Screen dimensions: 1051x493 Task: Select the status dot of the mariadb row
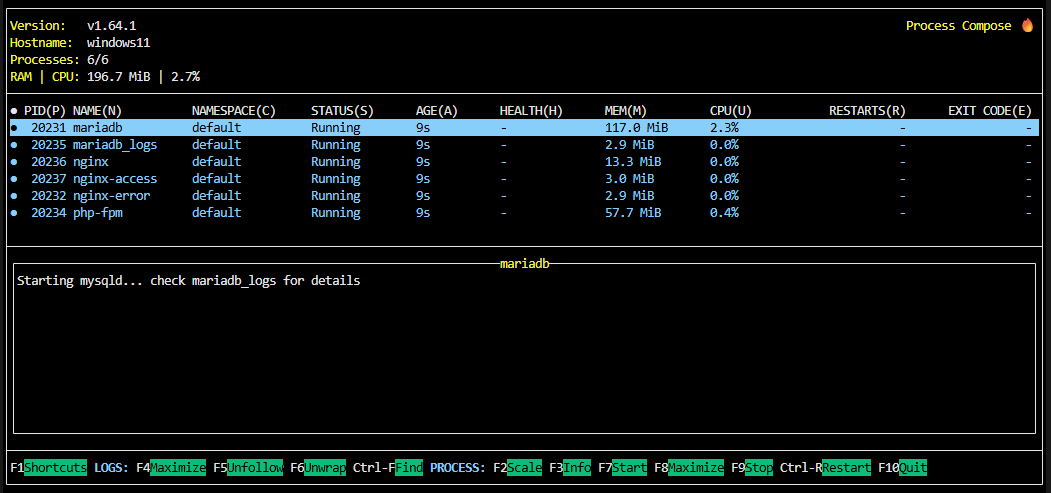tap(14, 128)
